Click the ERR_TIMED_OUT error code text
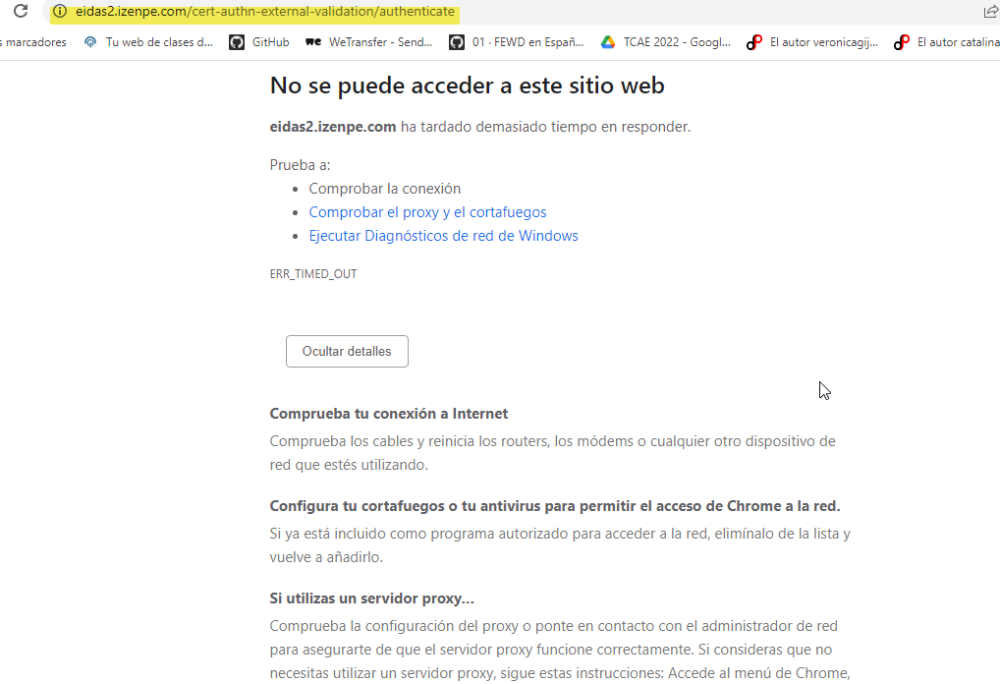The image size is (1000, 684). [313, 273]
